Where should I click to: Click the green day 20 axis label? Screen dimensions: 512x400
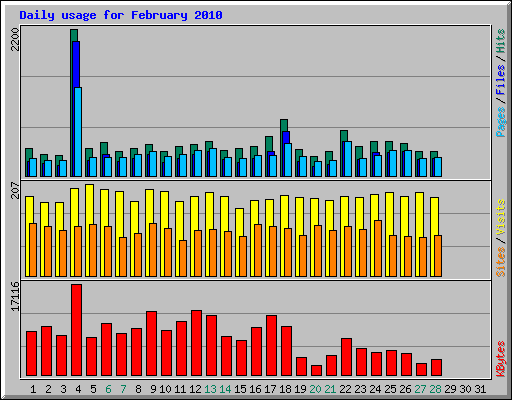(x=315, y=389)
